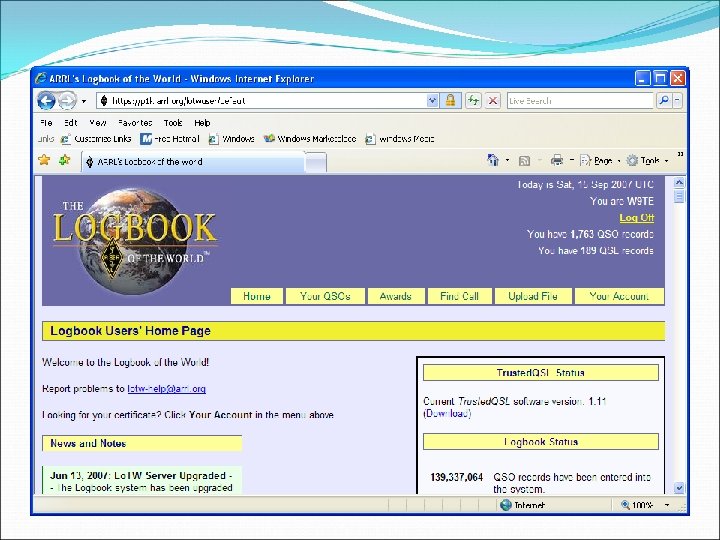Open the Edit menu
The height and width of the screenshot is (540, 720).
point(71,123)
